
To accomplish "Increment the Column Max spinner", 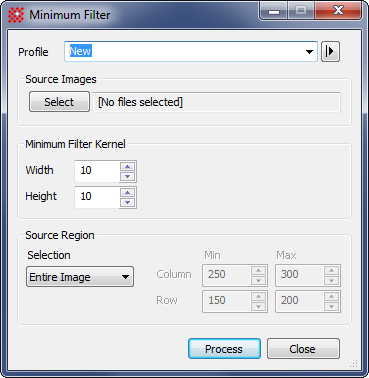I will [x=331, y=270].
